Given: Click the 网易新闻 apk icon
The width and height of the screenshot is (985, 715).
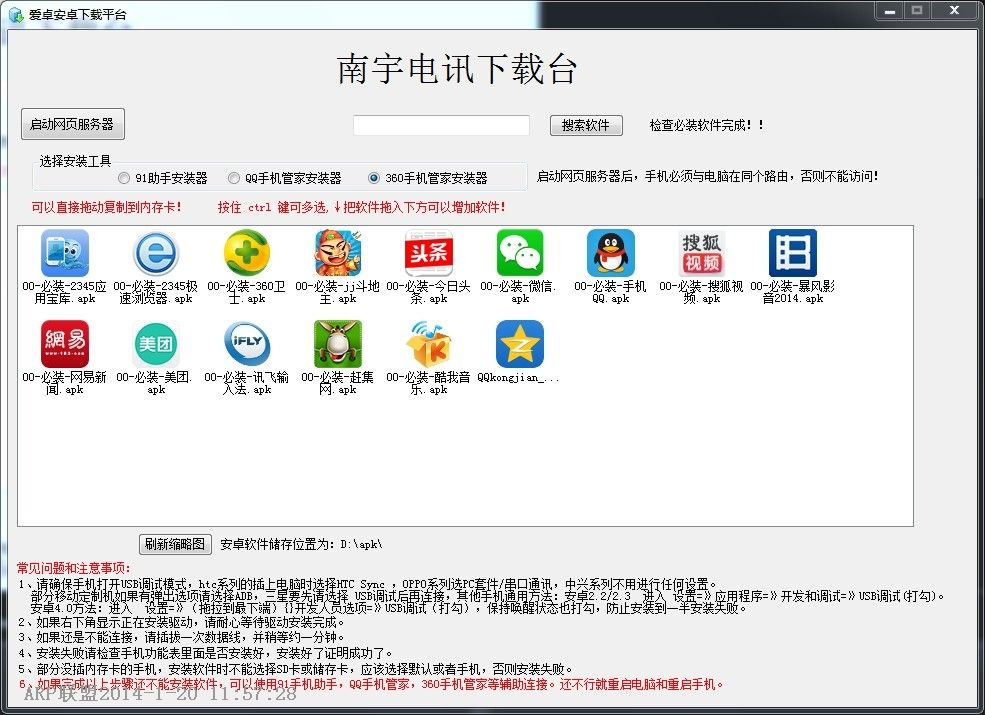Looking at the screenshot, I should pyautogui.click(x=65, y=344).
